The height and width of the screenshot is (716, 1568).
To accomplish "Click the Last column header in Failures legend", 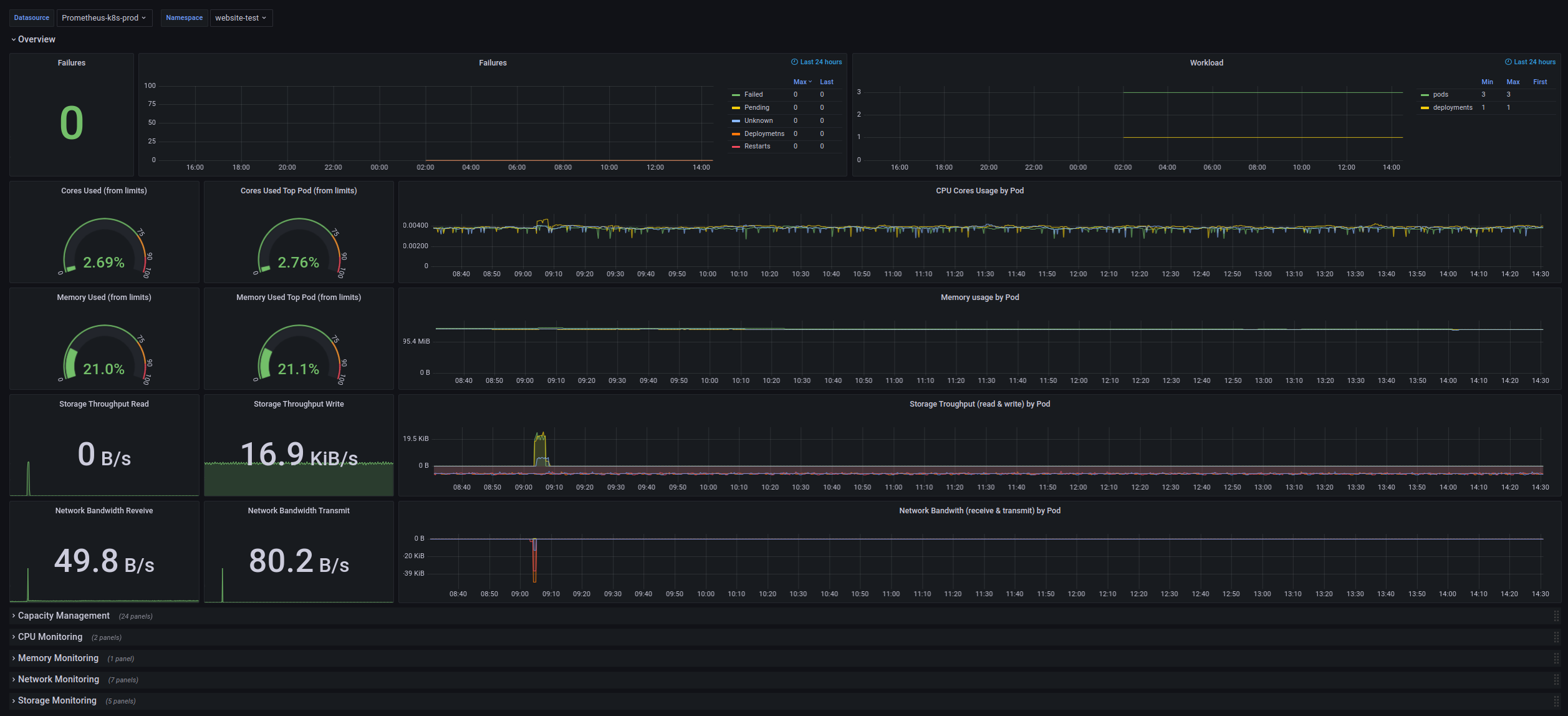I will coord(826,82).
